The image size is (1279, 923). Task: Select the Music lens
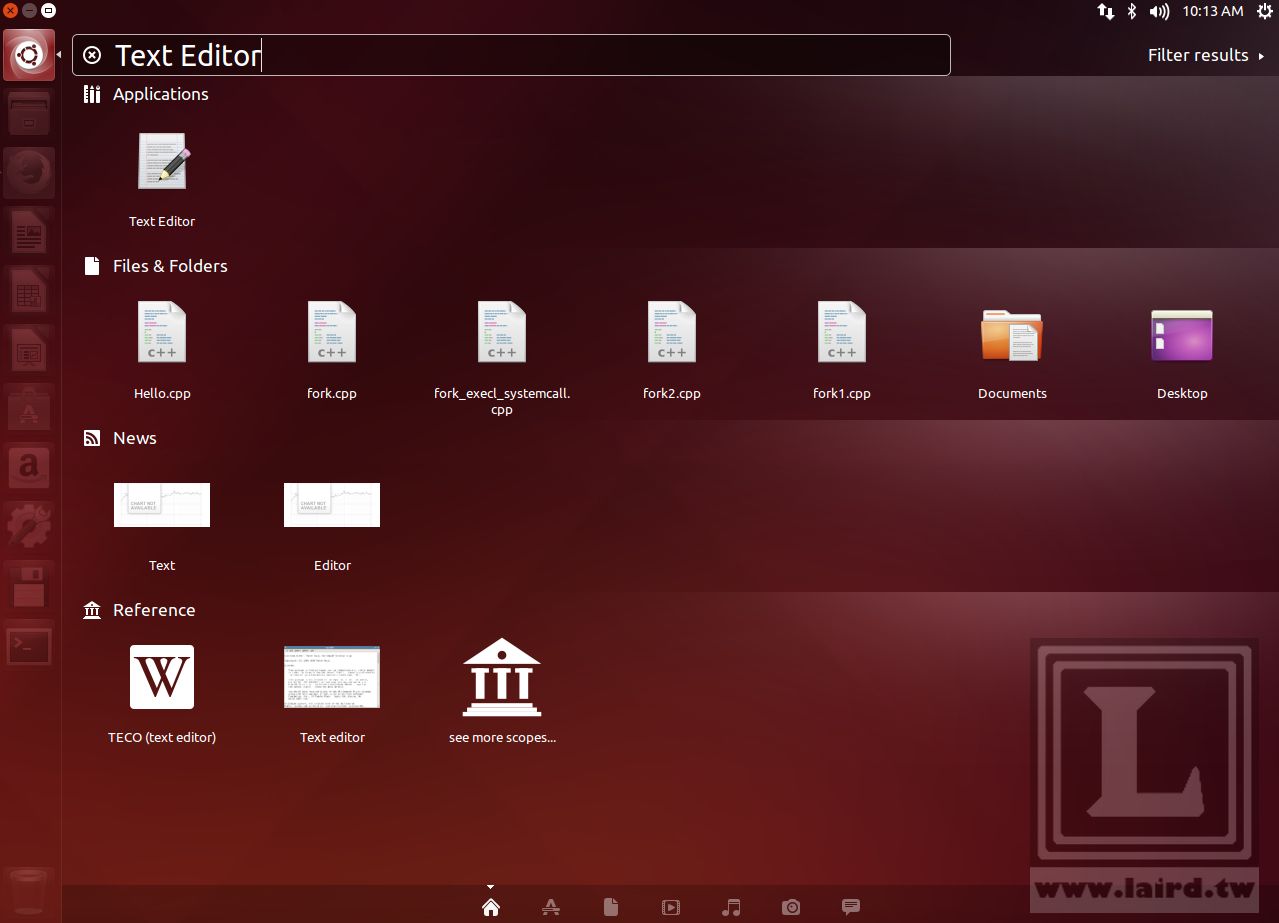[731, 907]
